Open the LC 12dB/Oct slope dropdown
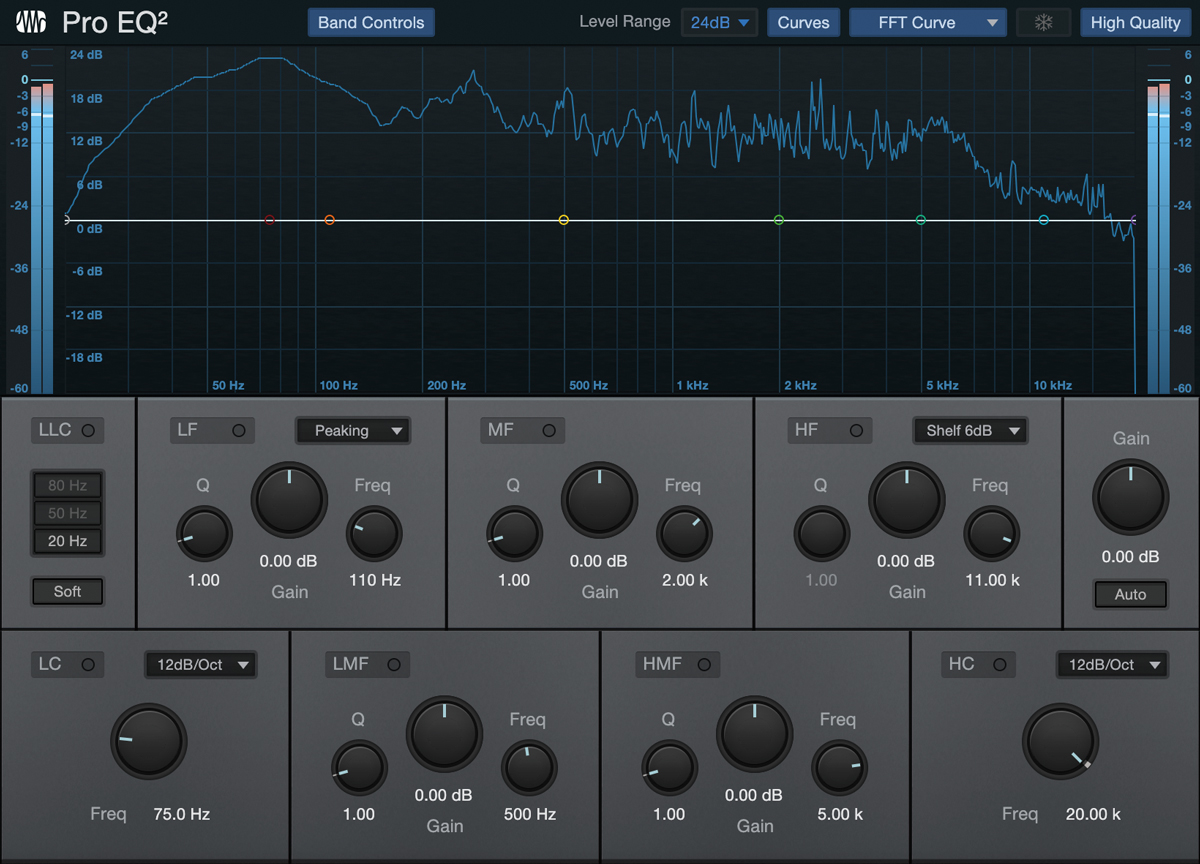 pos(200,664)
